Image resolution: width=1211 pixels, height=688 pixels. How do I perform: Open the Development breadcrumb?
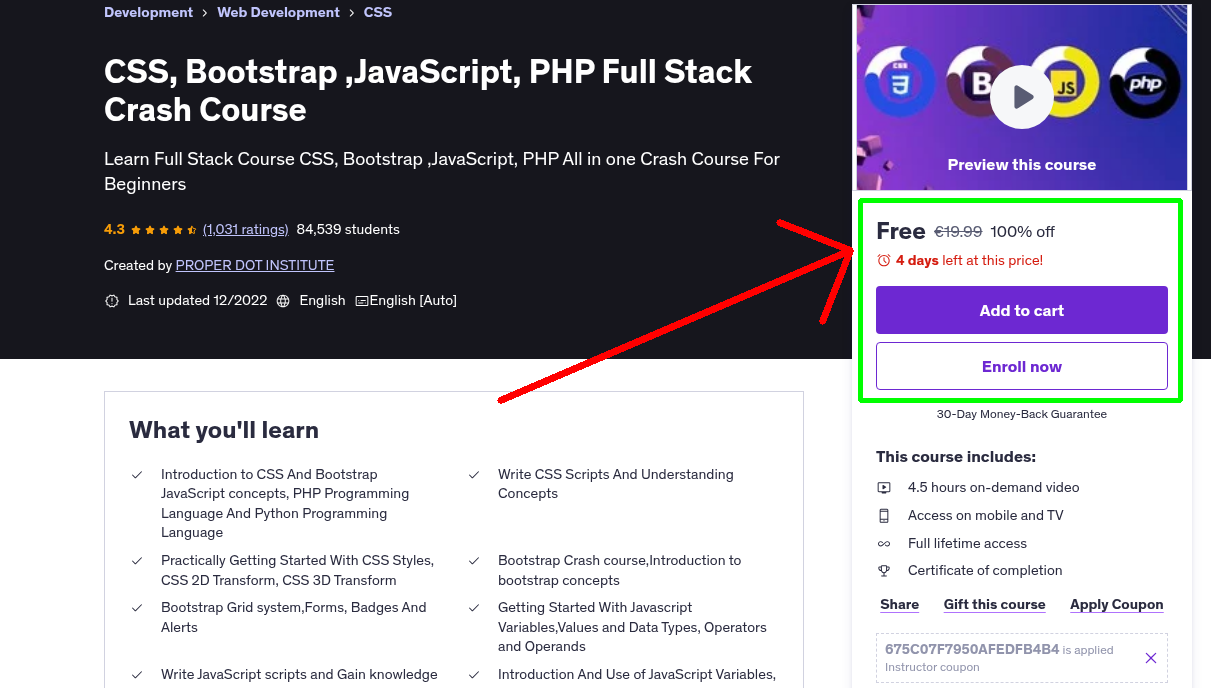pos(148,13)
